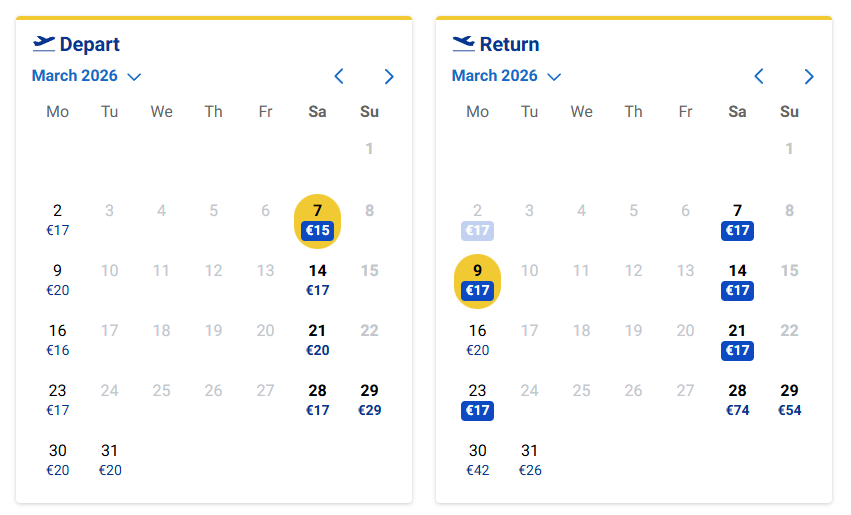Choose return date March 28 at €74
This screenshot has height=515, width=851.
coord(738,400)
